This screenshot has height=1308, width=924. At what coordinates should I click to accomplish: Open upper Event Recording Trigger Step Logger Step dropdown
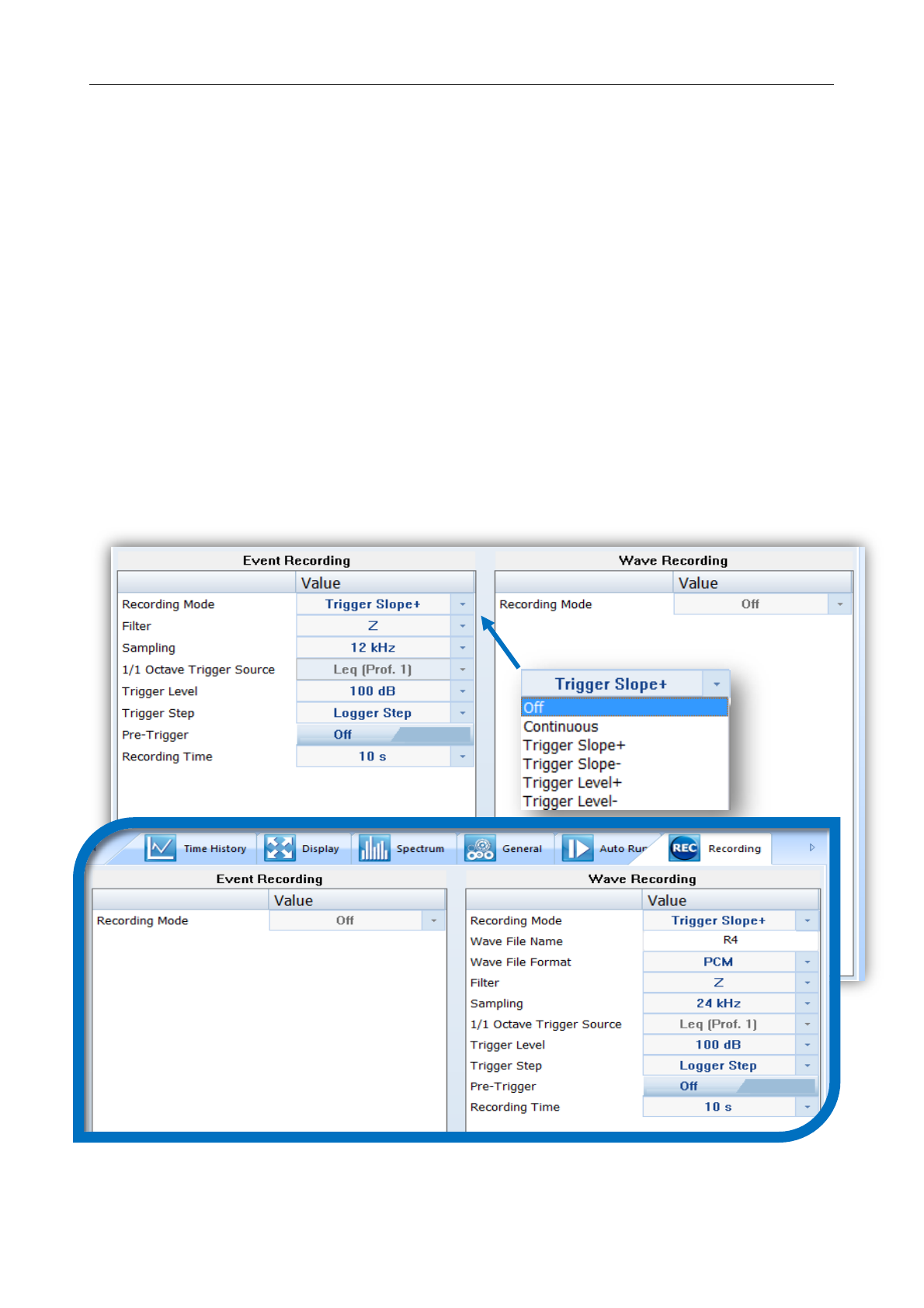(x=463, y=713)
